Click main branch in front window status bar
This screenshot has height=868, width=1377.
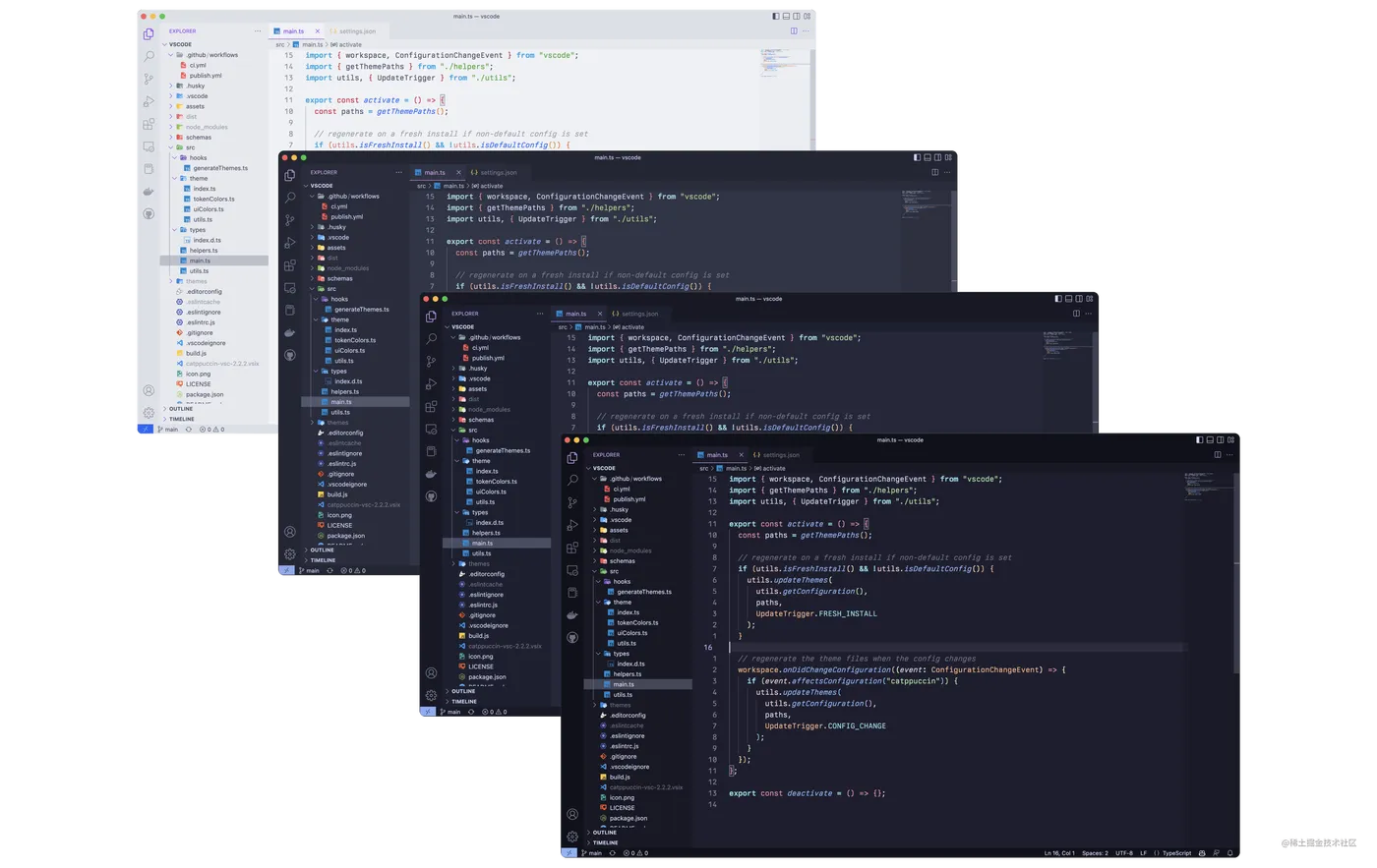point(592,853)
